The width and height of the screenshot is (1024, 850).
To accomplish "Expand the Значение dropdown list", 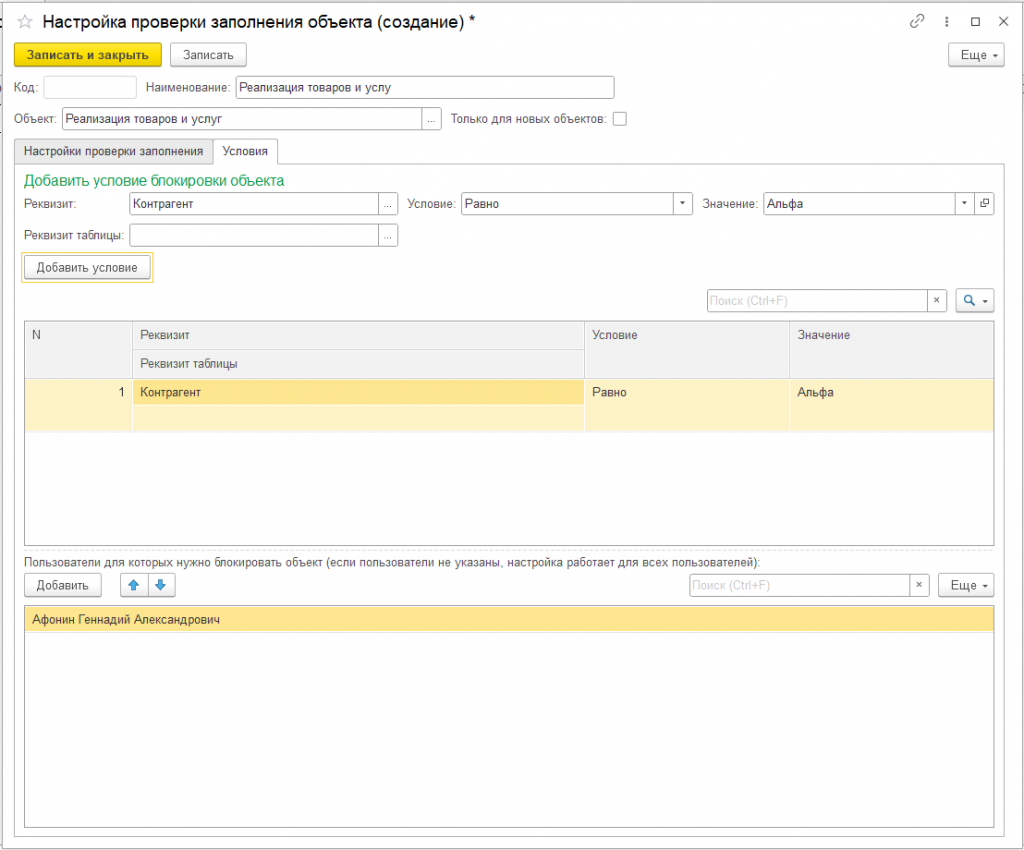I will [x=964, y=203].
